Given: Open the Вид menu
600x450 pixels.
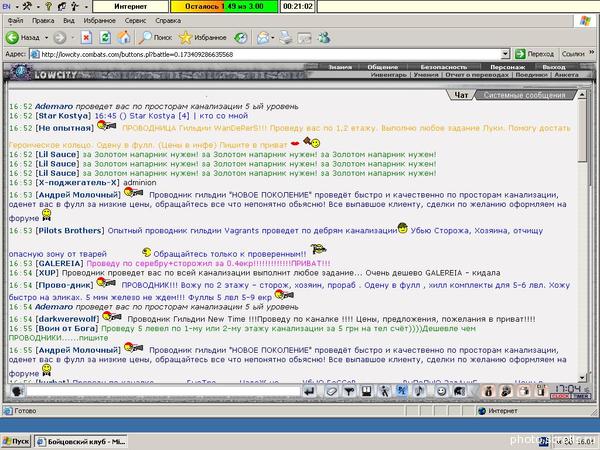Looking at the screenshot, I should pyautogui.click(x=69, y=21).
